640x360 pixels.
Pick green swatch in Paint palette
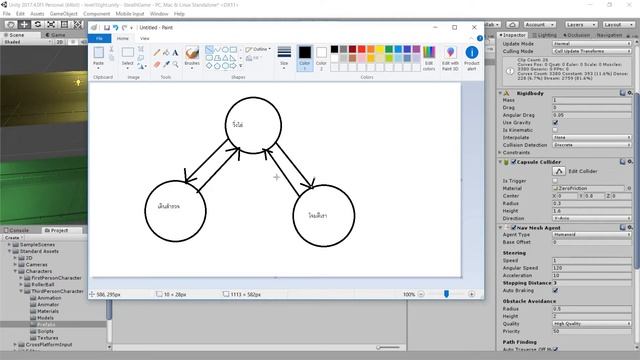tap(389, 49)
